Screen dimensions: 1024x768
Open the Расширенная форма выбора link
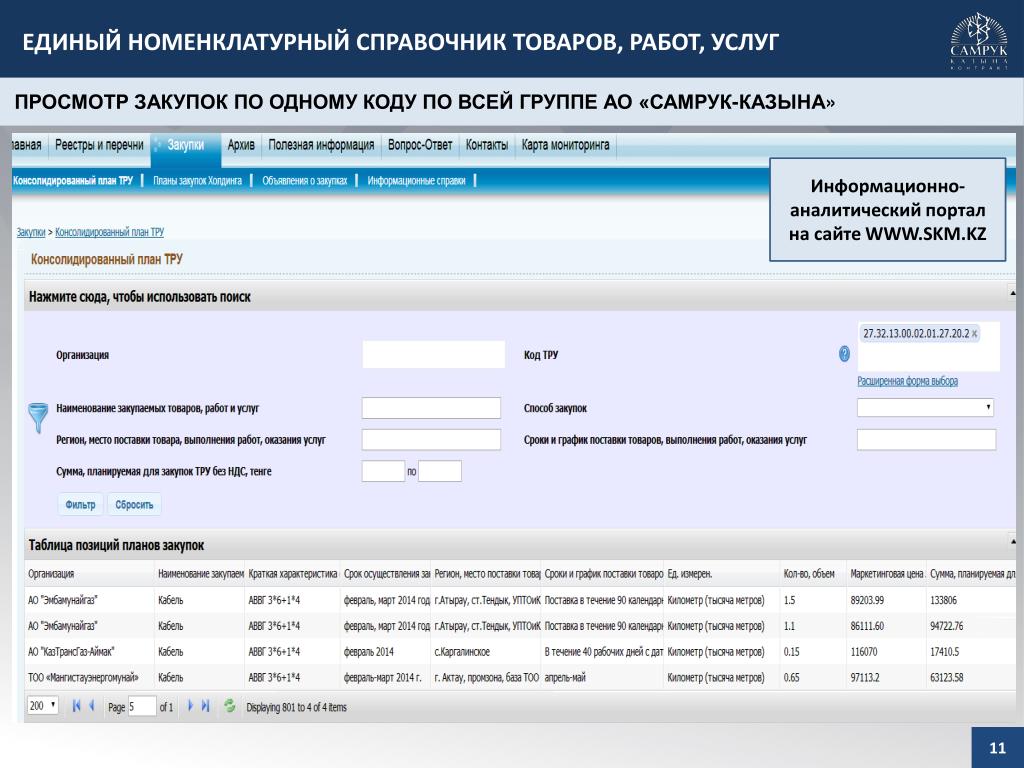[907, 381]
